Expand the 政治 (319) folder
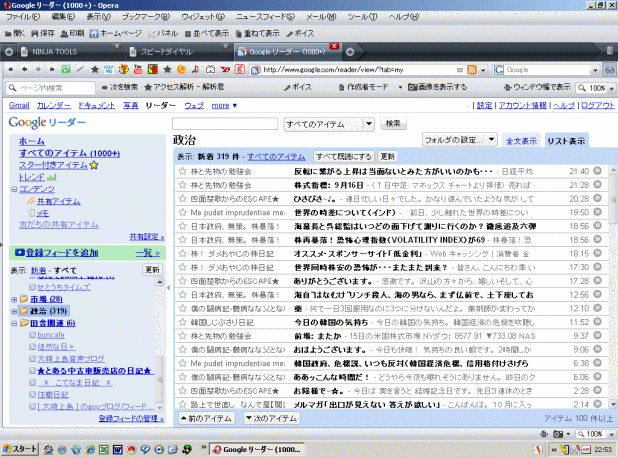Screen dimensions: 618x458 click(14, 311)
